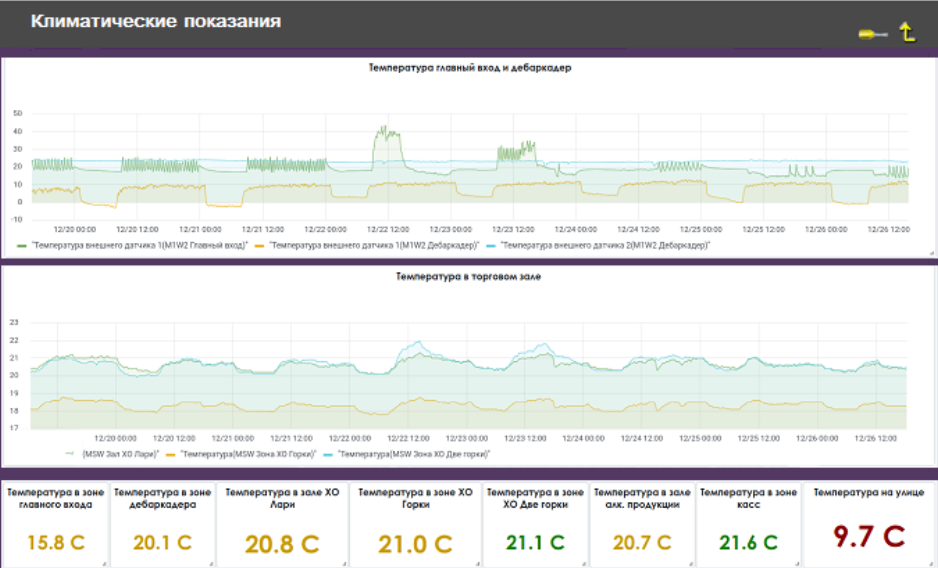Expand the "Температура на улице" panel title menu
Viewport: 938px width, 568px height.
(x=868, y=492)
